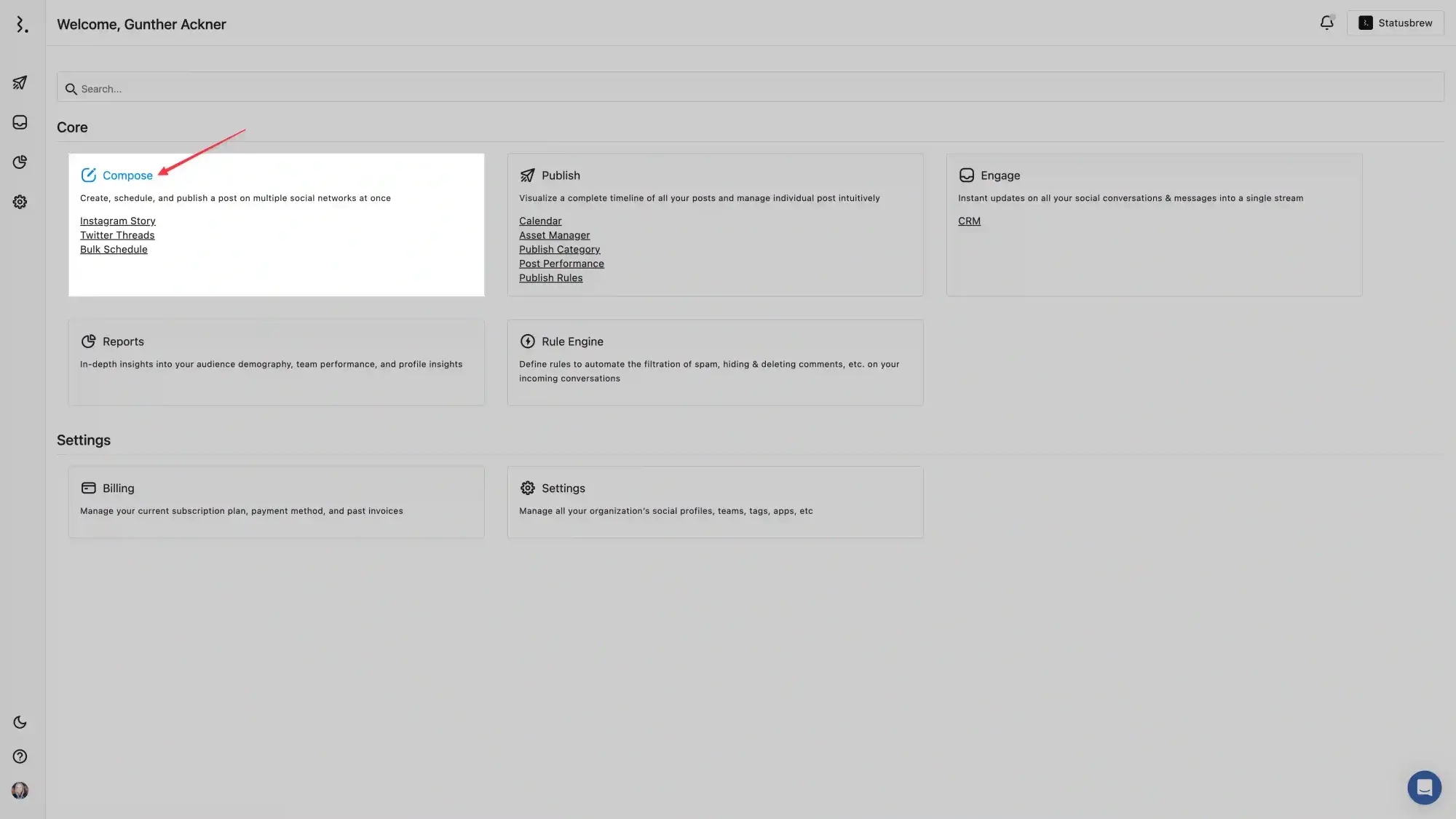The height and width of the screenshot is (819, 1456).
Task: Open Publish from sidebar paper plane icon
Action: [20, 83]
